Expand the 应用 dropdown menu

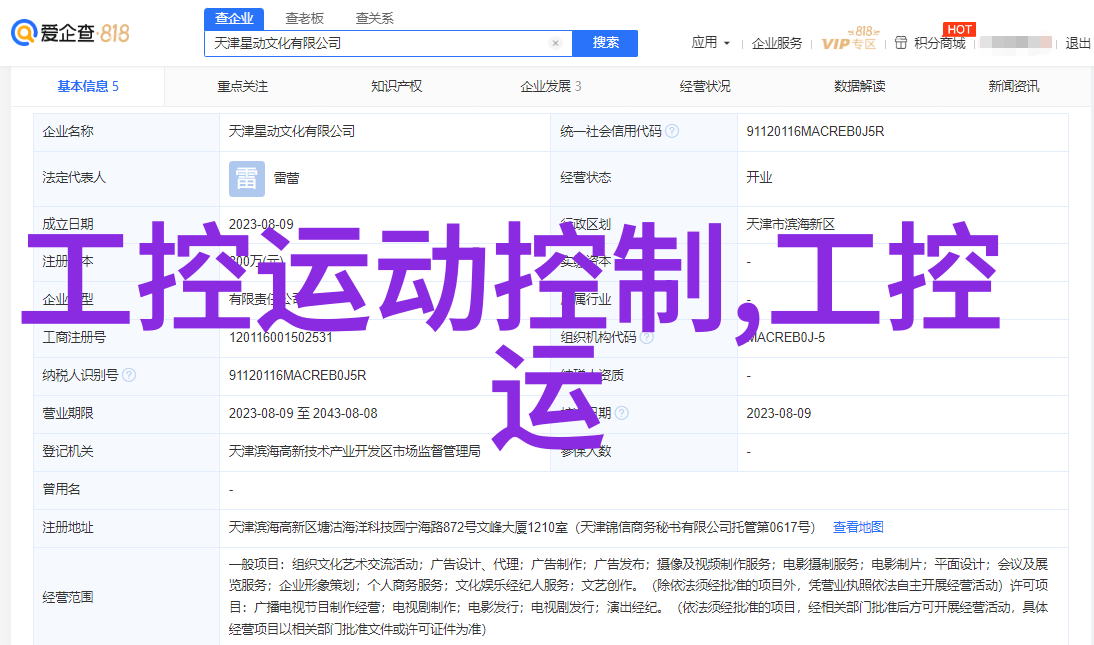point(710,43)
